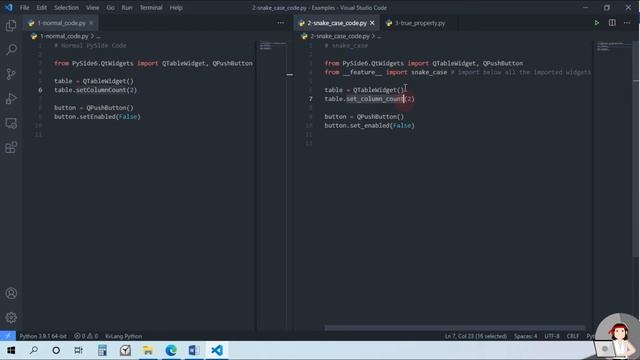Open the Help menu
The image size is (640, 360).
pyautogui.click(x=176, y=8)
